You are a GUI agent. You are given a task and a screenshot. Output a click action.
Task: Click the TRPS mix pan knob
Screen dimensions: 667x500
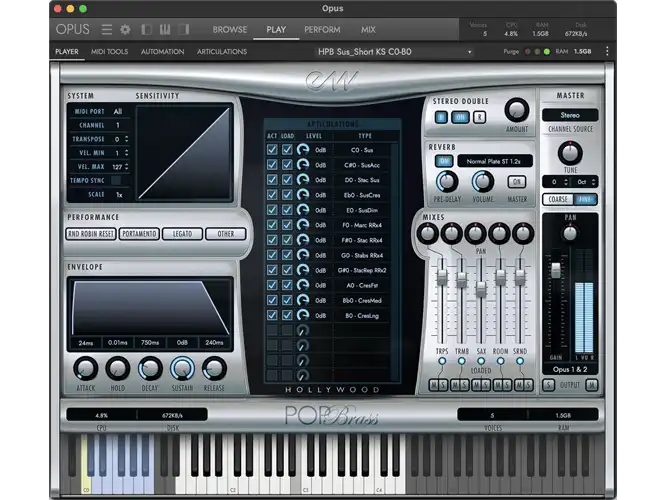click(x=428, y=233)
